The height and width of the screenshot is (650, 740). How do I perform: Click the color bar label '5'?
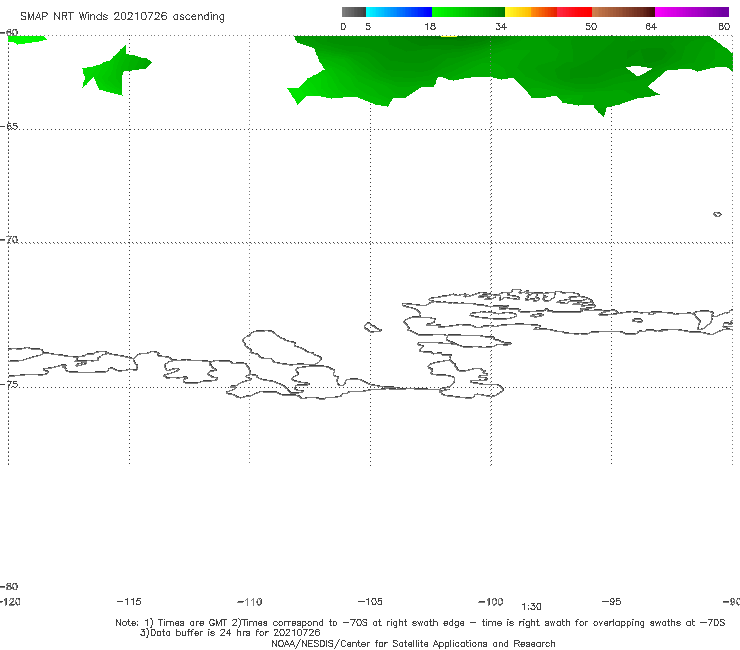click(368, 26)
